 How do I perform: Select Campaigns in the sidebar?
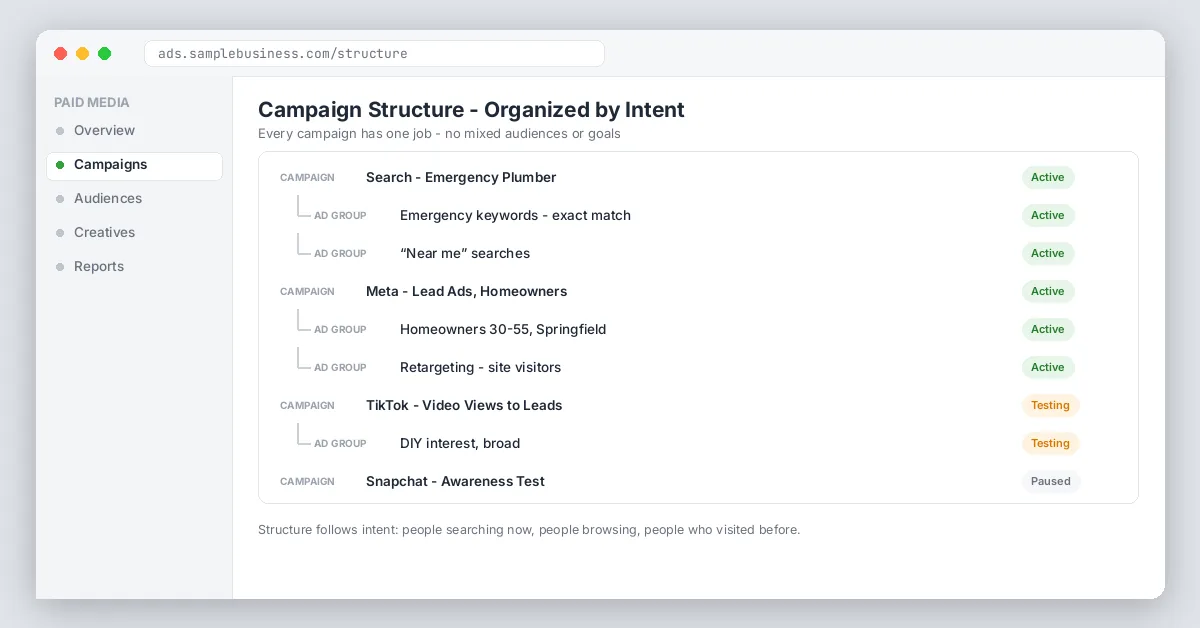pos(134,166)
